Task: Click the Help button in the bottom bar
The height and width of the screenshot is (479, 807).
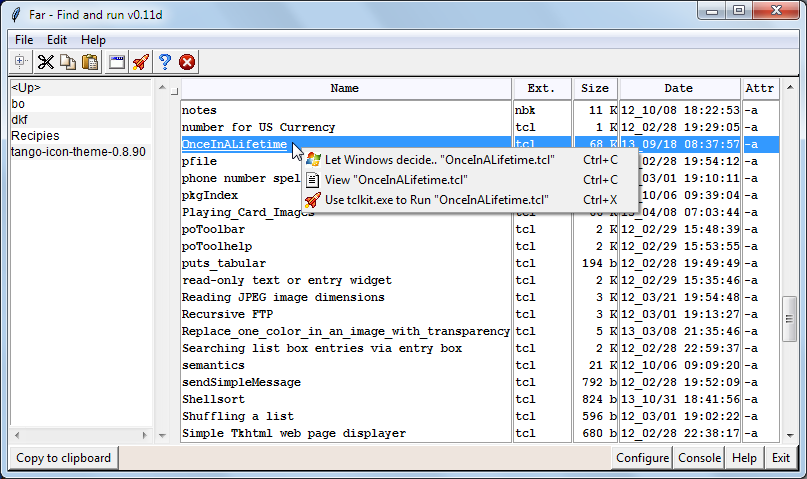Action: click(x=744, y=458)
